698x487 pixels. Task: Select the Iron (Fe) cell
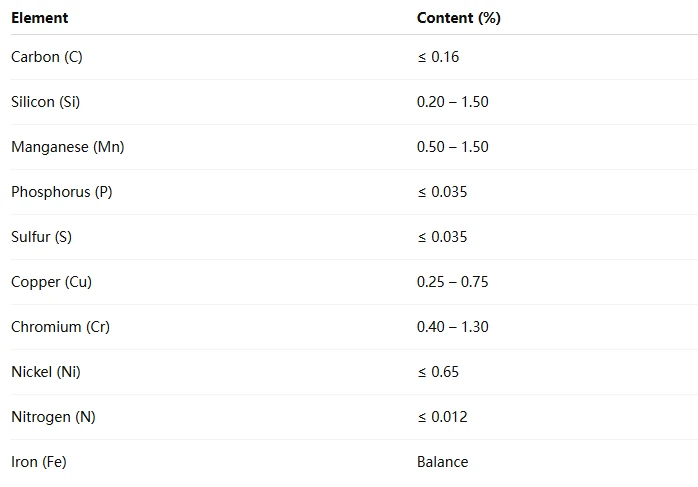click(x=39, y=462)
